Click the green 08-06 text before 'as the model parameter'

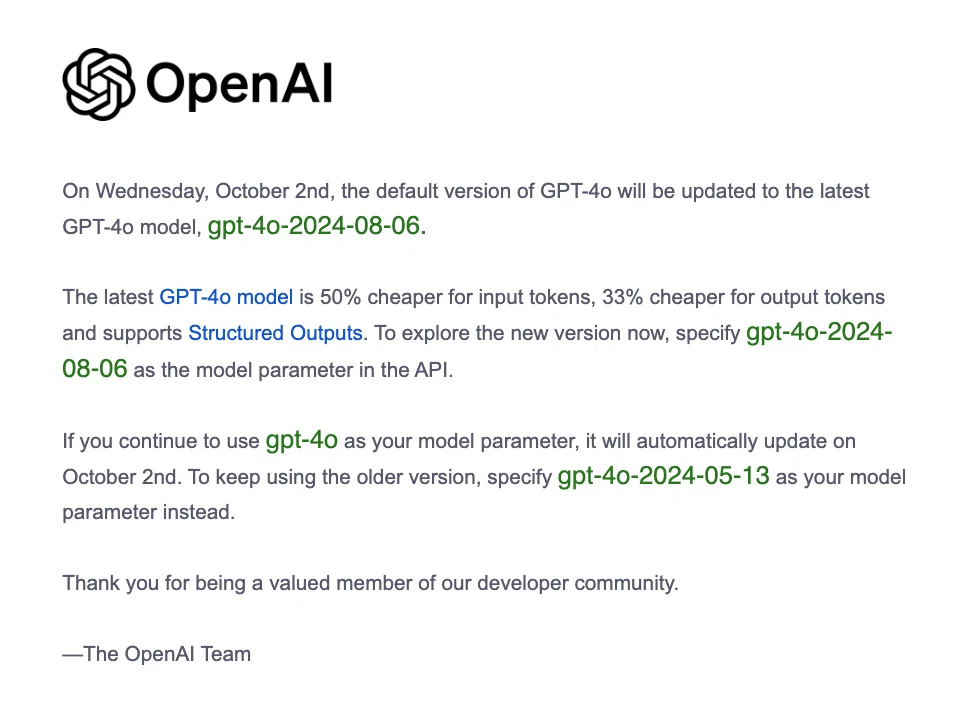click(x=95, y=369)
